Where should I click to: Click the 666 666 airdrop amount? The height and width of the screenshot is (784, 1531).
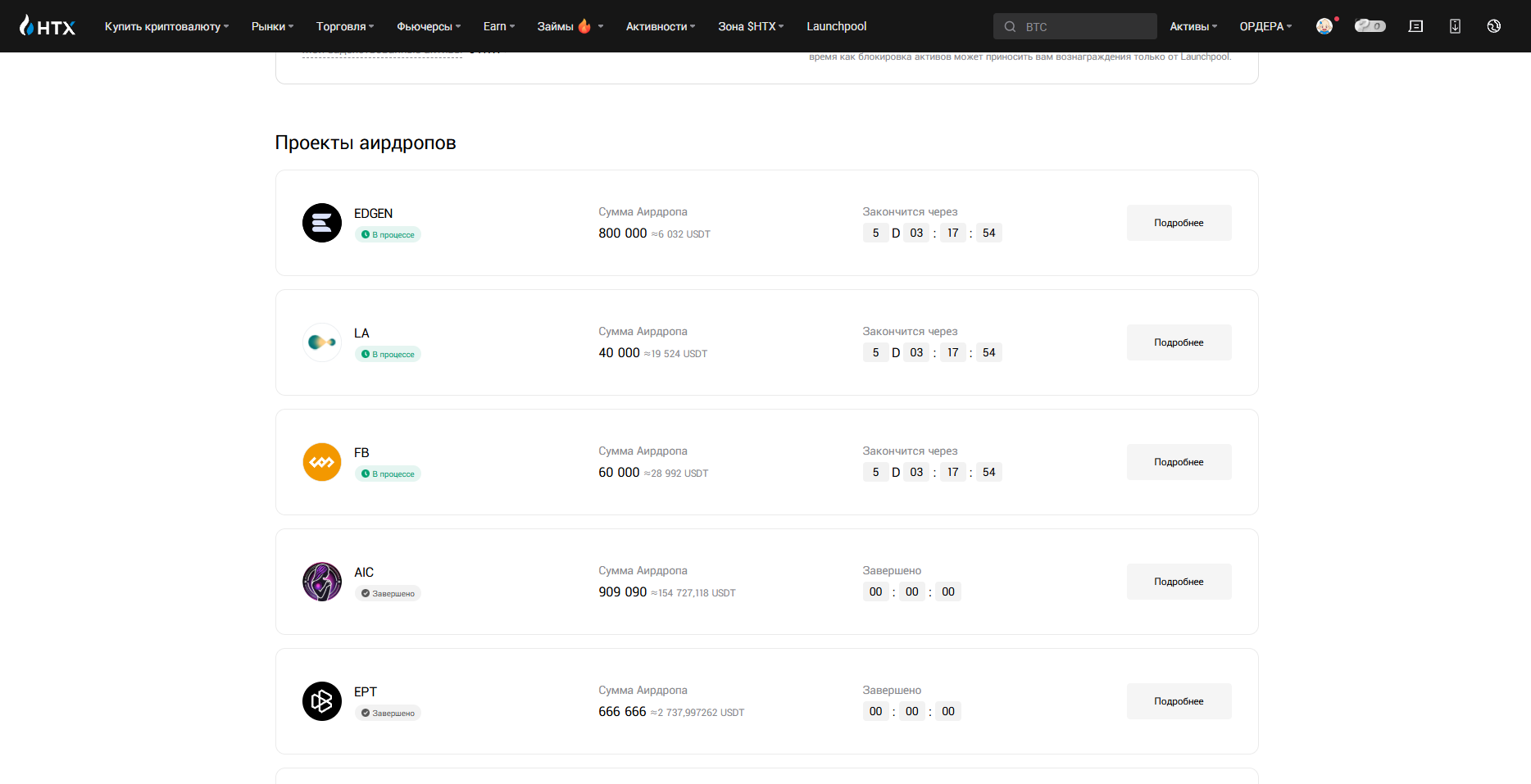point(622,711)
